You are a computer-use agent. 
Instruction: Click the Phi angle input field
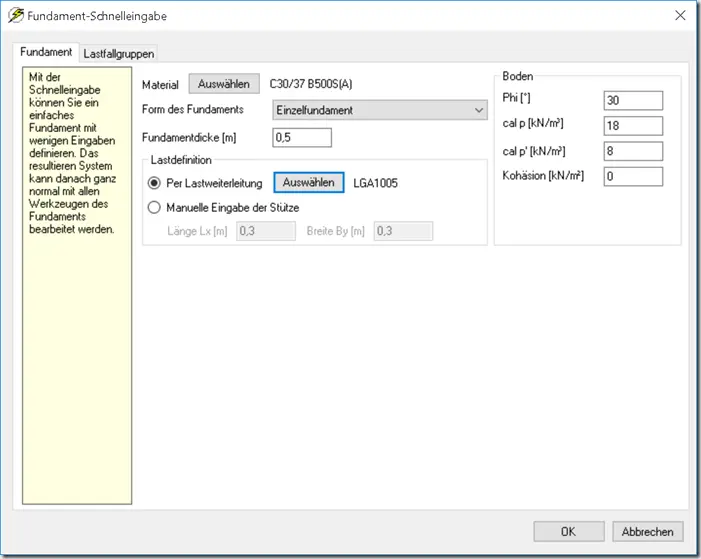coord(633,100)
